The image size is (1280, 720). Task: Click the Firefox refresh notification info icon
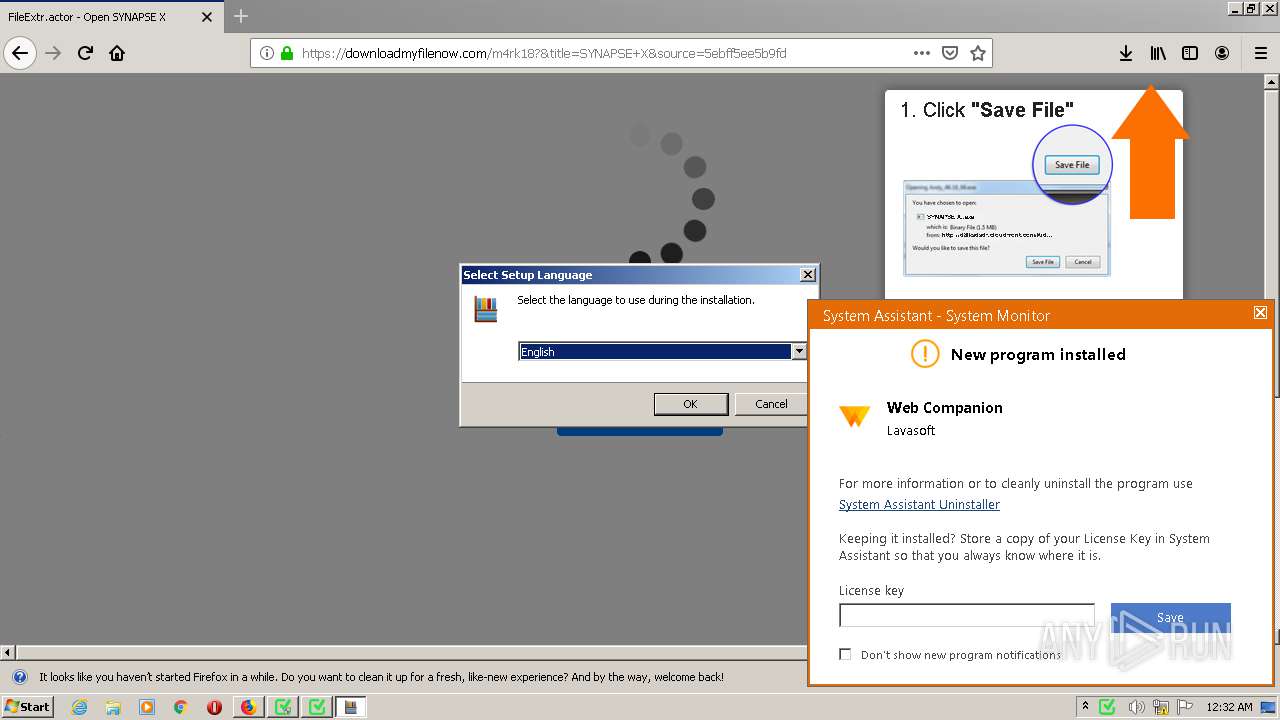[x=19, y=677]
